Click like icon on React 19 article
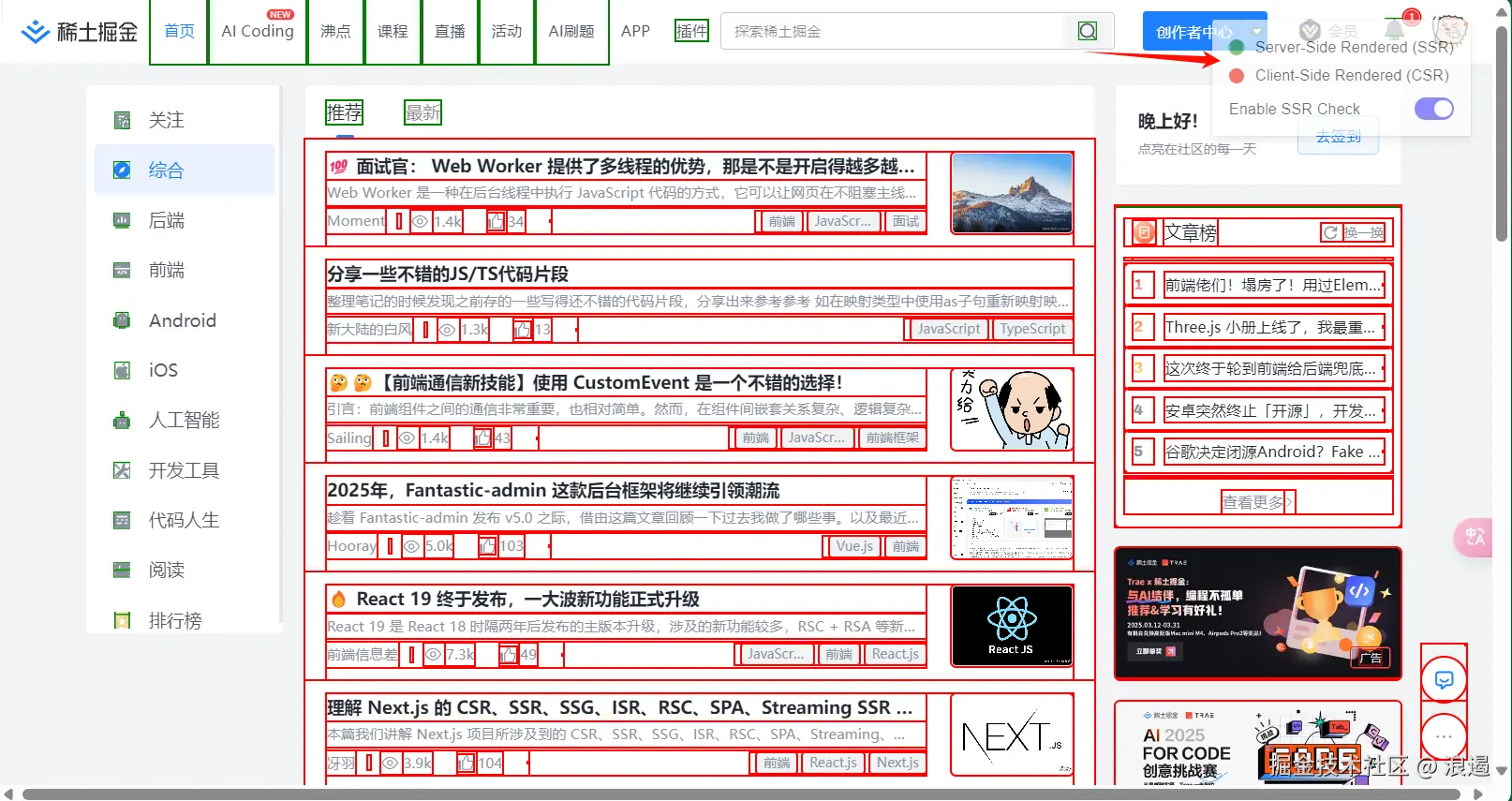Image resolution: width=1512 pixels, height=801 pixels. 509,655
